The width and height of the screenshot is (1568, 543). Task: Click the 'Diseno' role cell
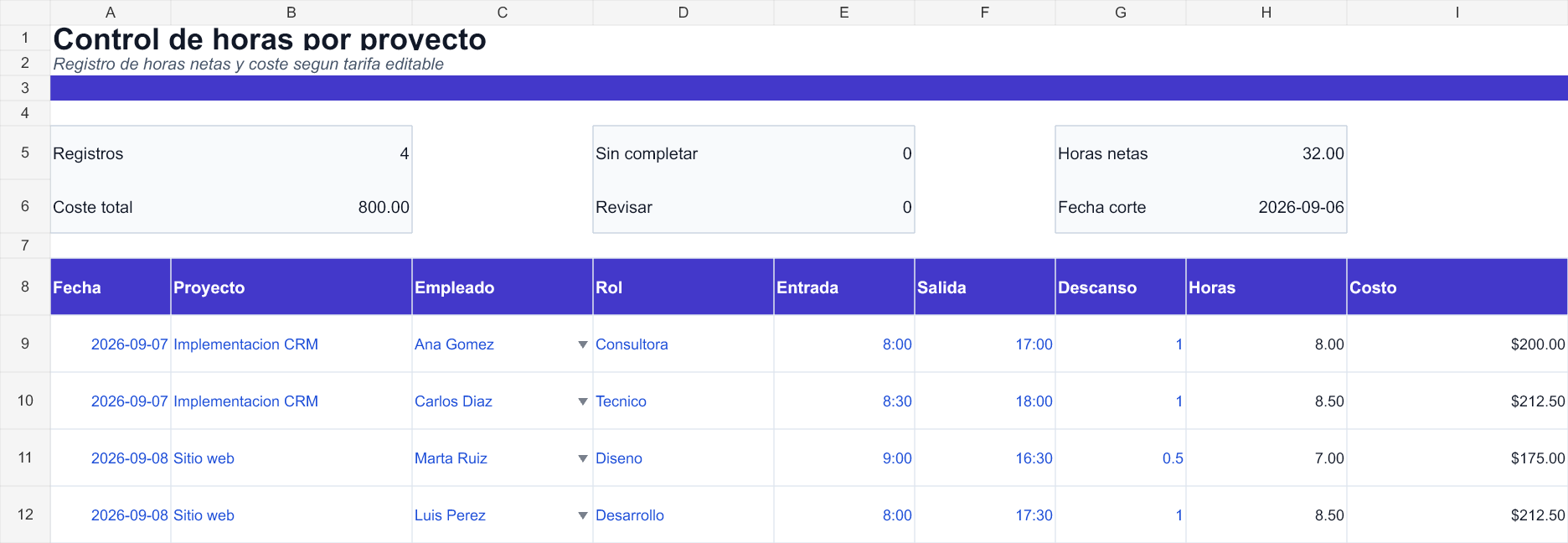coord(683,458)
